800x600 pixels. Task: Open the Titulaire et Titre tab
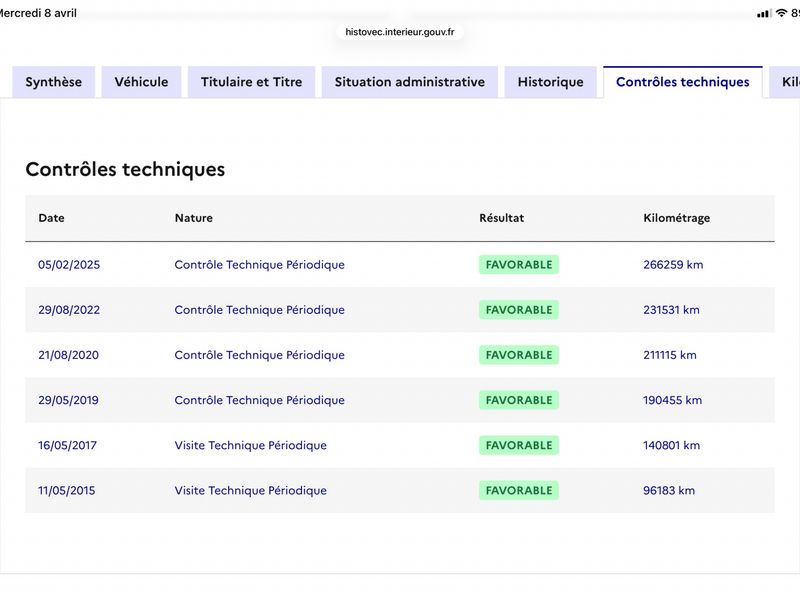click(251, 82)
